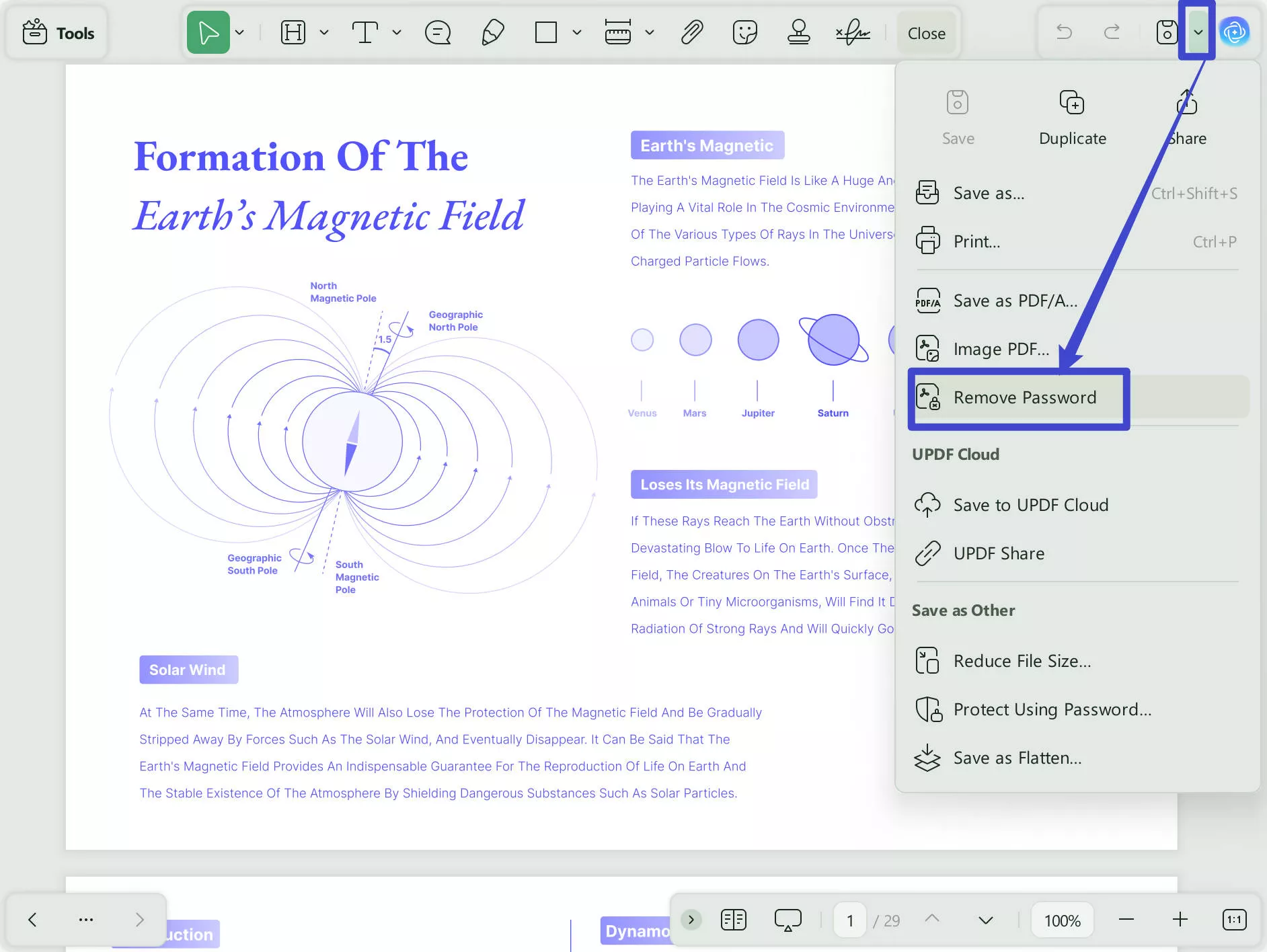Open two-page reading view from bottom bar
Screen dimensions: 1267x952
734,919
